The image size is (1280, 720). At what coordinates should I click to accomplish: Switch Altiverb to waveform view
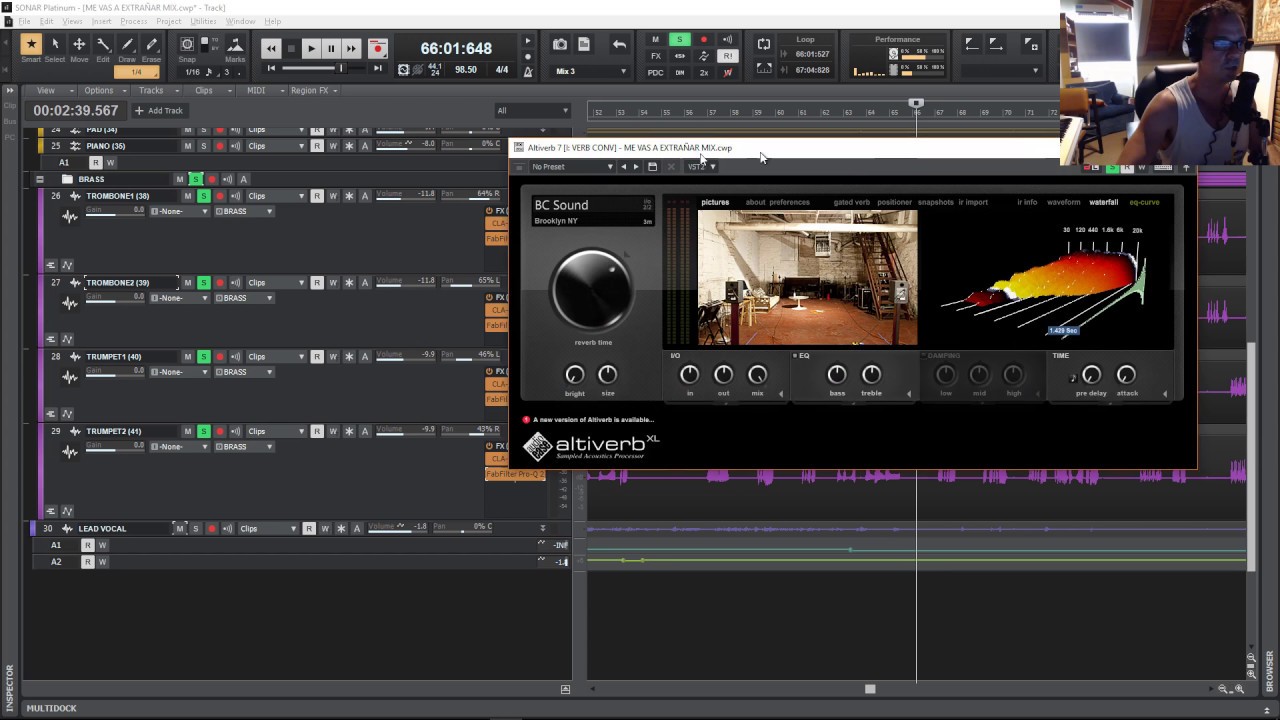pyautogui.click(x=1063, y=202)
